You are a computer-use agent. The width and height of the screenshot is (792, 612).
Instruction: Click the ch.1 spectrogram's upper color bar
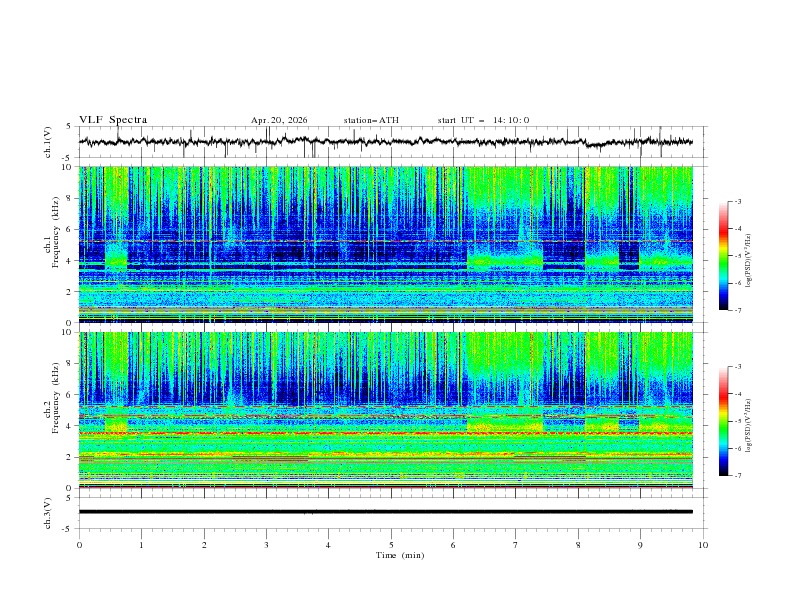723,255
